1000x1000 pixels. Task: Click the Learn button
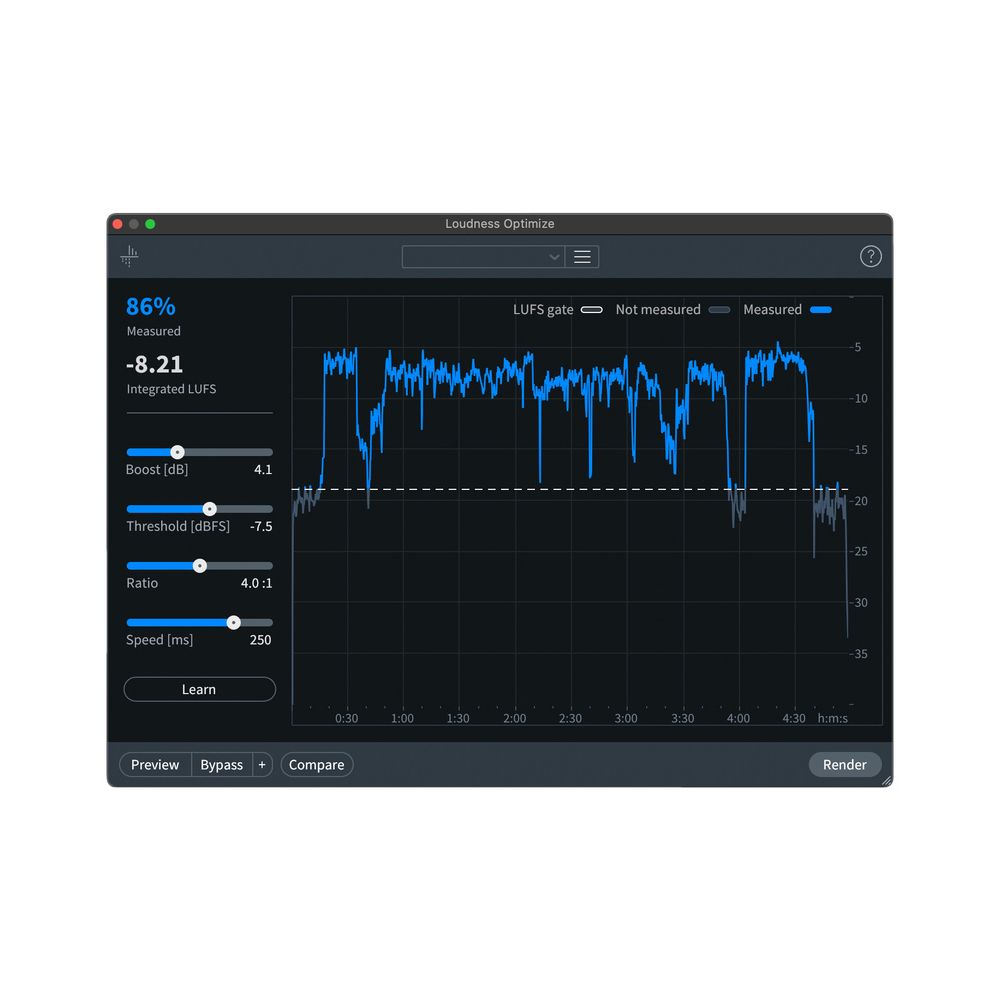[x=199, y=689]
